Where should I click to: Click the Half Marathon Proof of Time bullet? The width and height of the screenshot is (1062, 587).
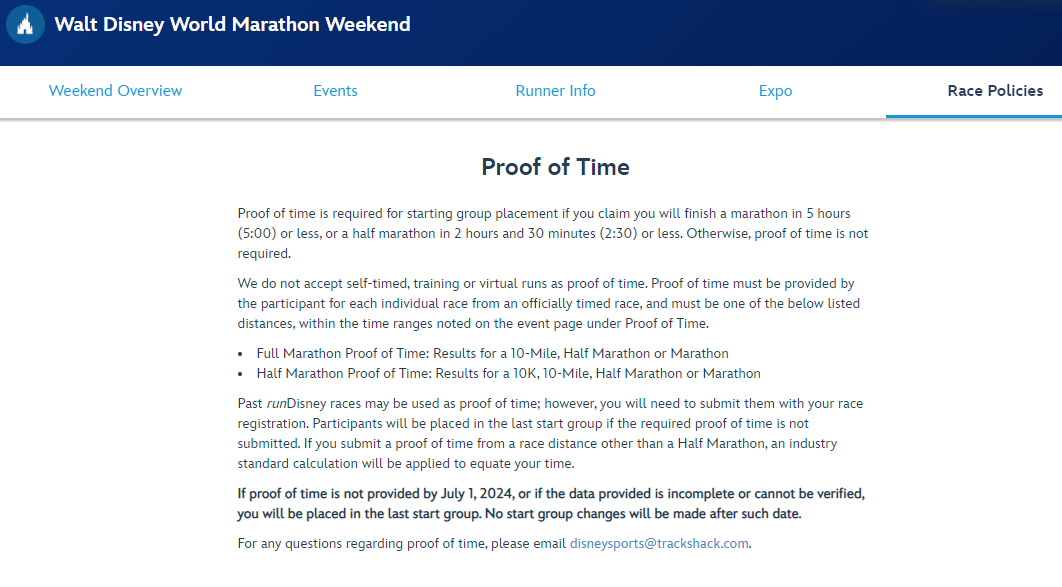pos(508,373)
